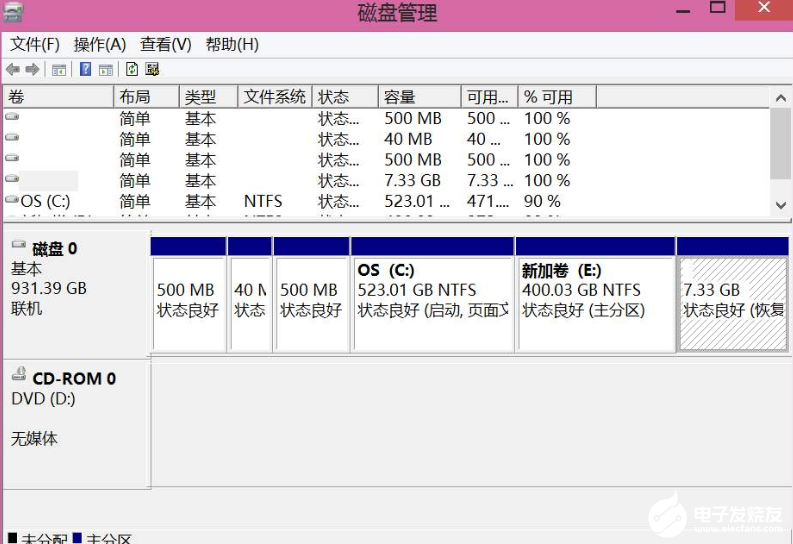Click the disk icon next to 磁盘 0

tap(19, 244)
